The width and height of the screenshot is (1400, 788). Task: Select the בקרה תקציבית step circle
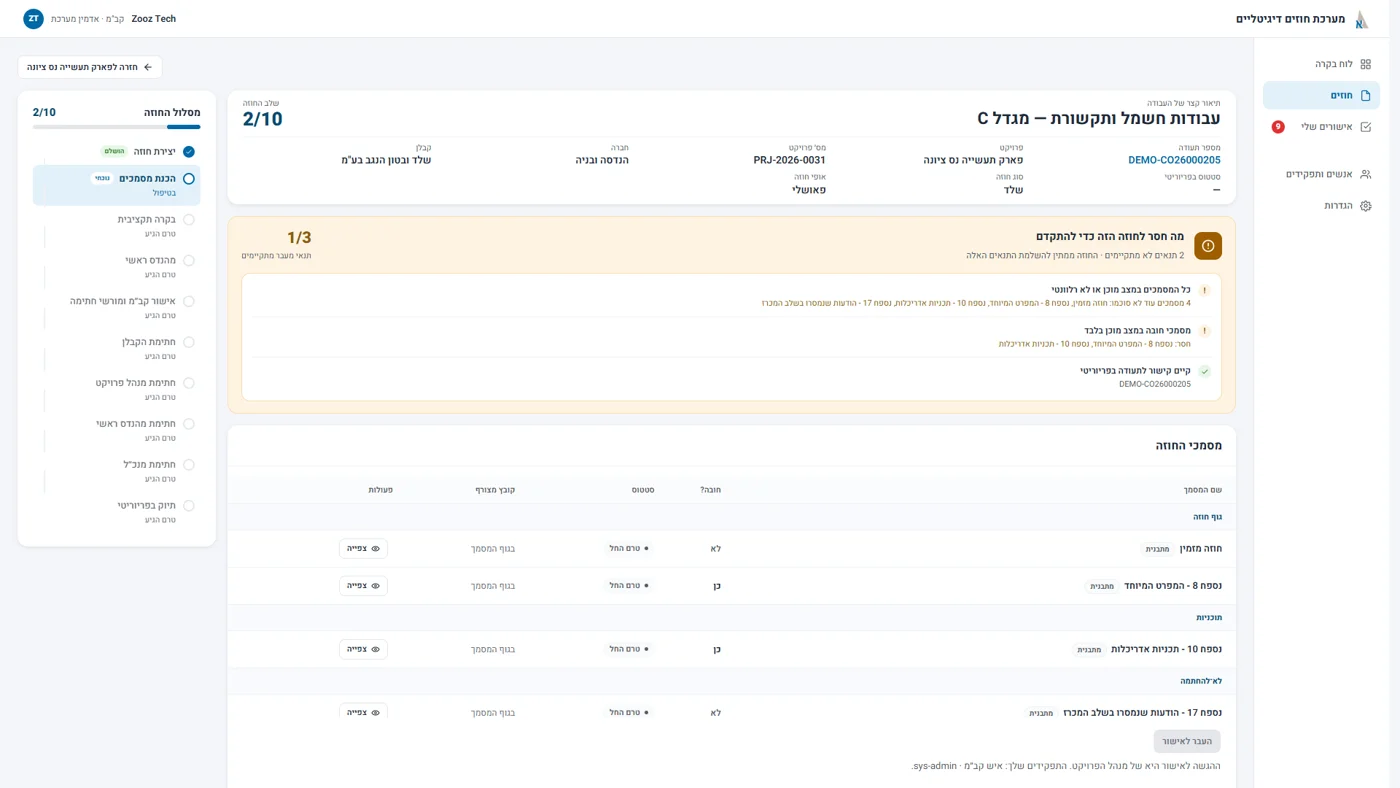[x=189, y=220]
